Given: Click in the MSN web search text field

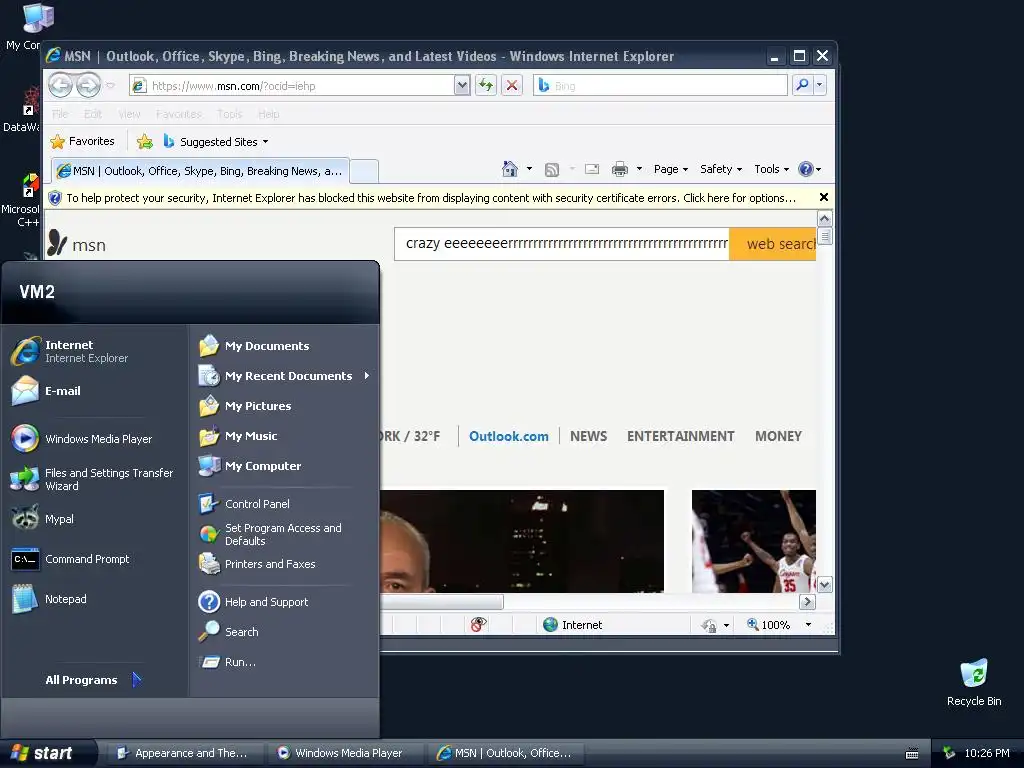Looking at the screenshot, I should (x=562, y=244).
